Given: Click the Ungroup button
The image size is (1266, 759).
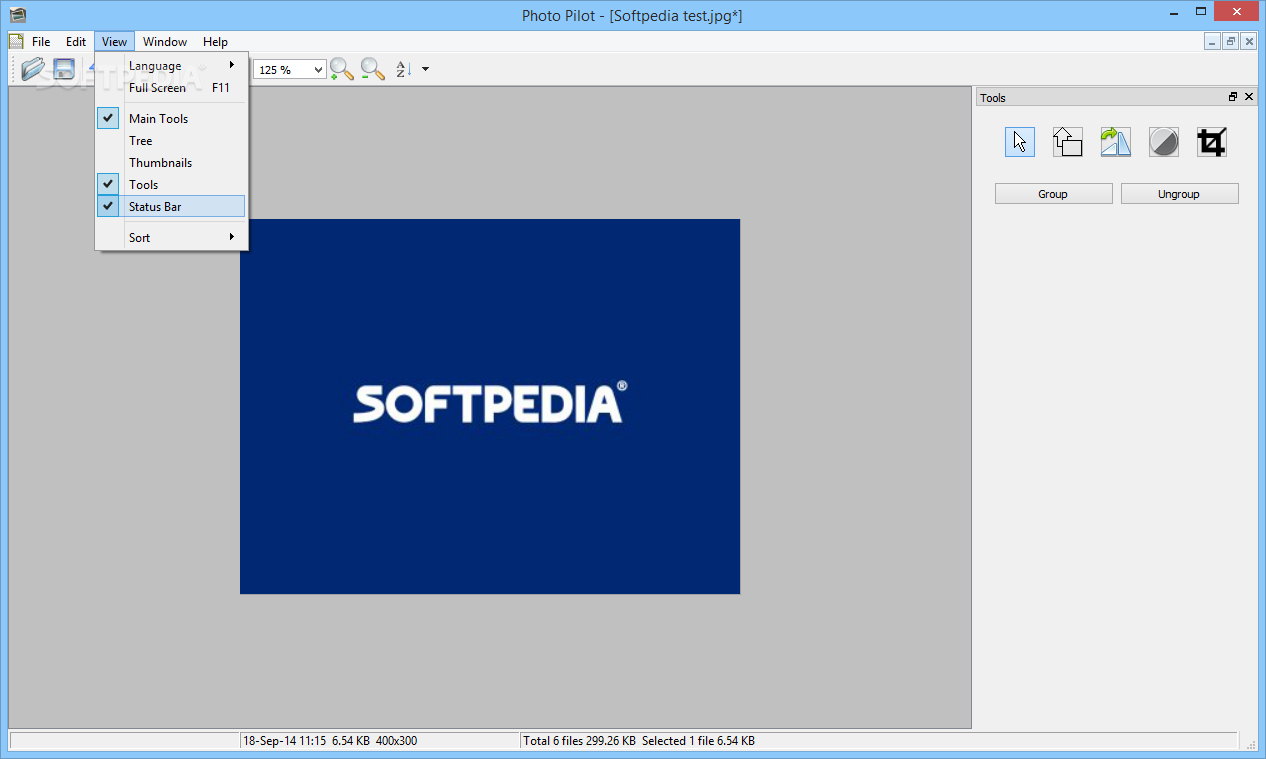Looking at the screenshot, I should pyautogui.click(x=1179, y=194).
